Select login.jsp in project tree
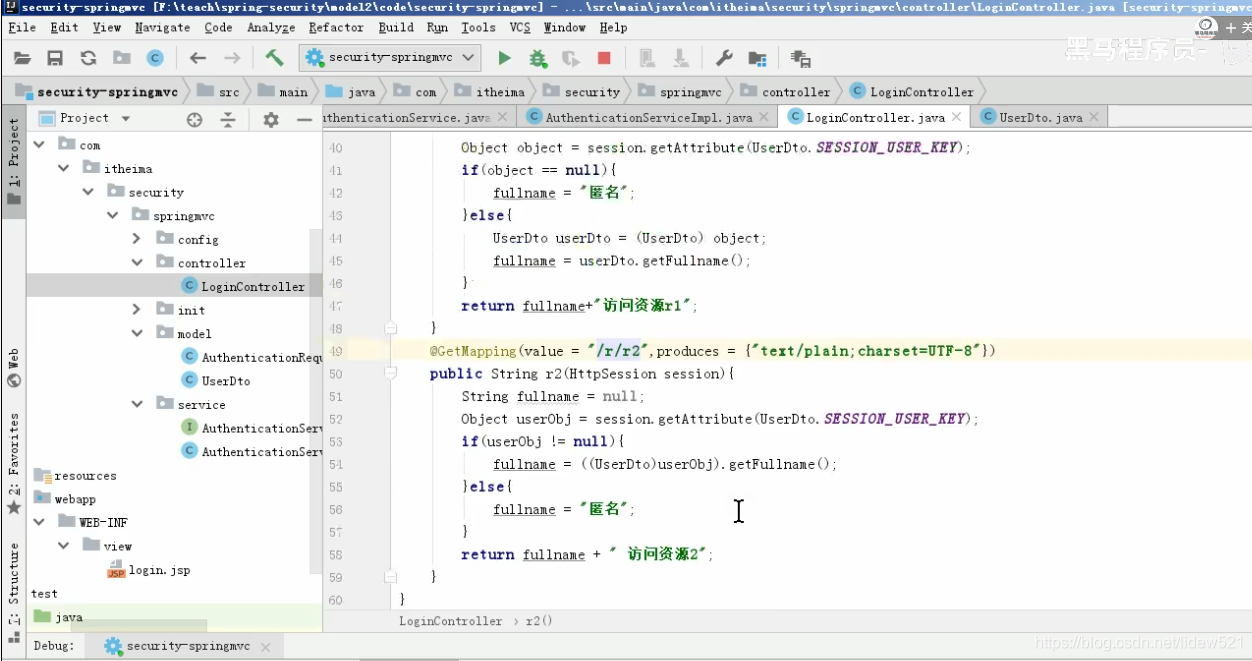 pos(149,570)
